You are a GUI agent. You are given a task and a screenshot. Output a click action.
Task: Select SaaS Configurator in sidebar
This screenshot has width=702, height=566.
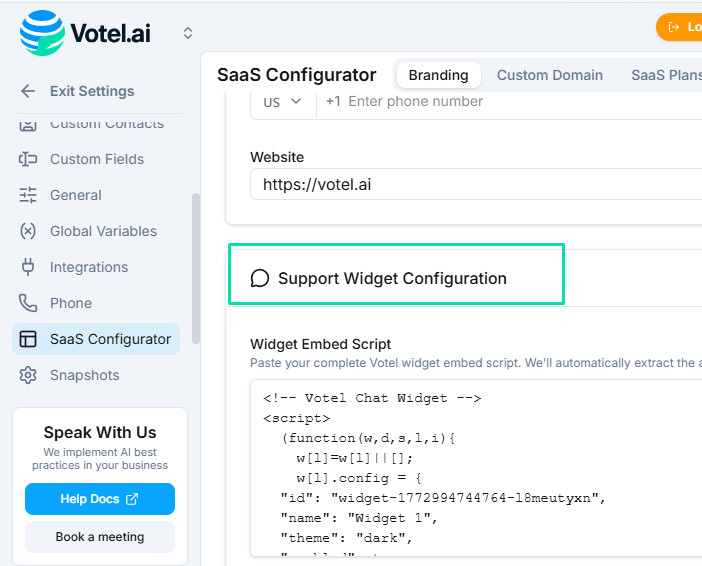[x=96, y=339]
